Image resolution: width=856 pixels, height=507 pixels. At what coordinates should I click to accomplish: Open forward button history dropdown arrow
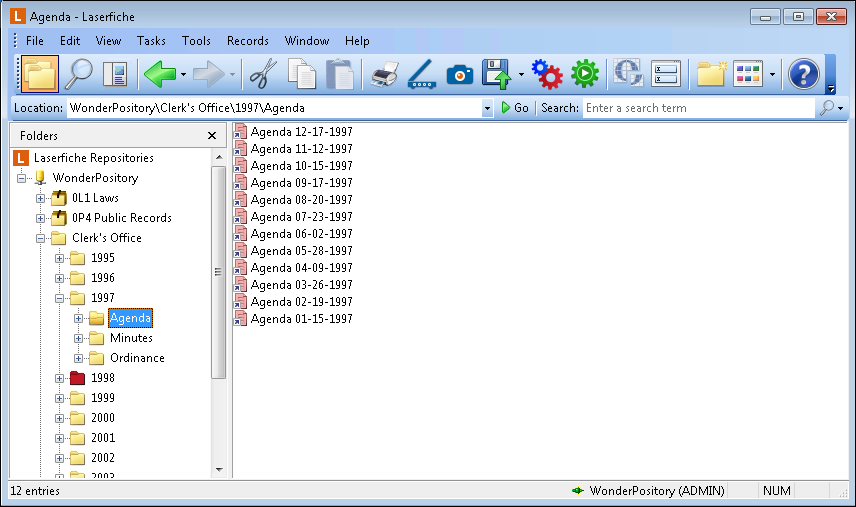pyautogui.click(x=233, y=75)
